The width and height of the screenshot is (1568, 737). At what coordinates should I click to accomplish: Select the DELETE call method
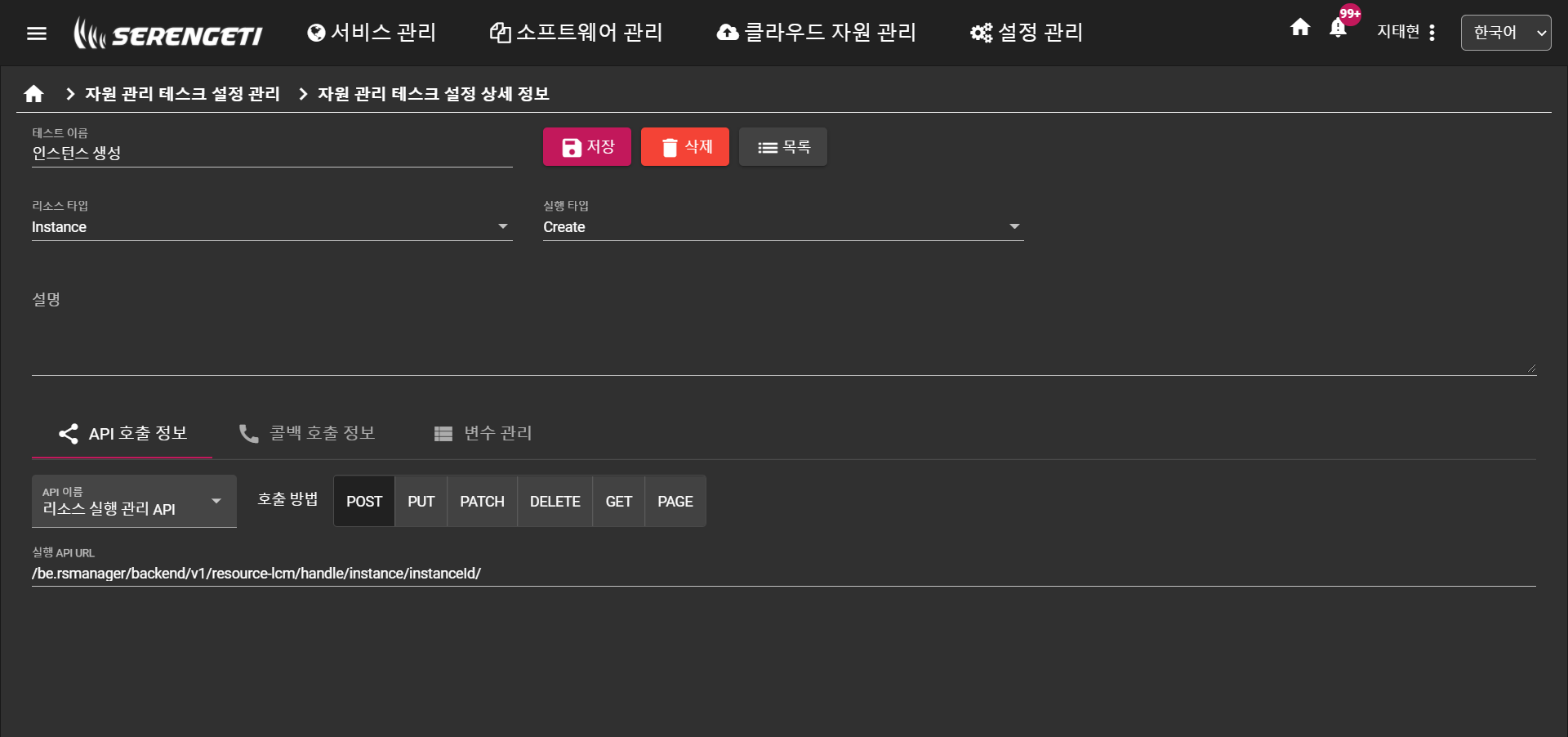(555, 502)
